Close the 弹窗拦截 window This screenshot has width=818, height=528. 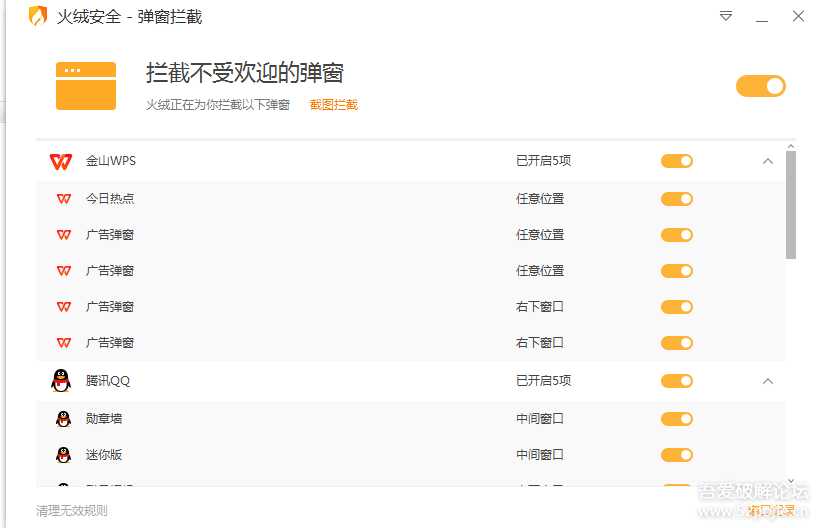(x=798, y=16)
